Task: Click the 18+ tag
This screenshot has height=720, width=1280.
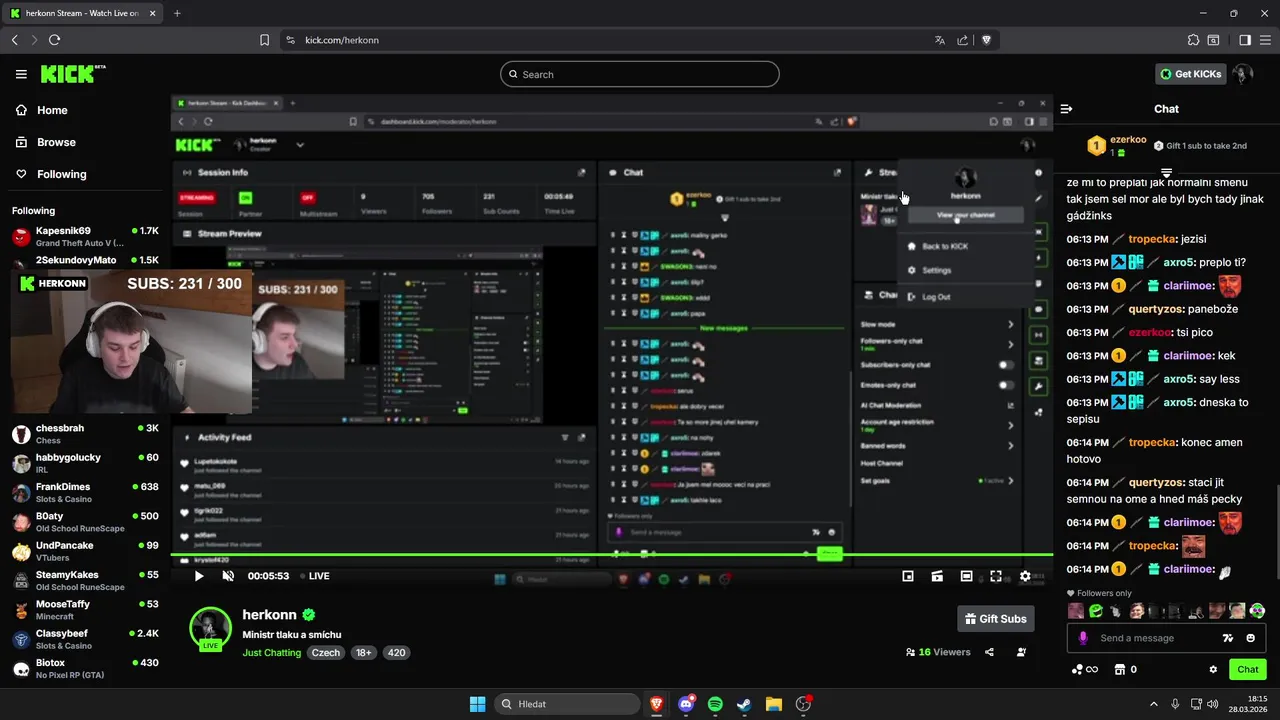Action: click(x=364, y=653)
